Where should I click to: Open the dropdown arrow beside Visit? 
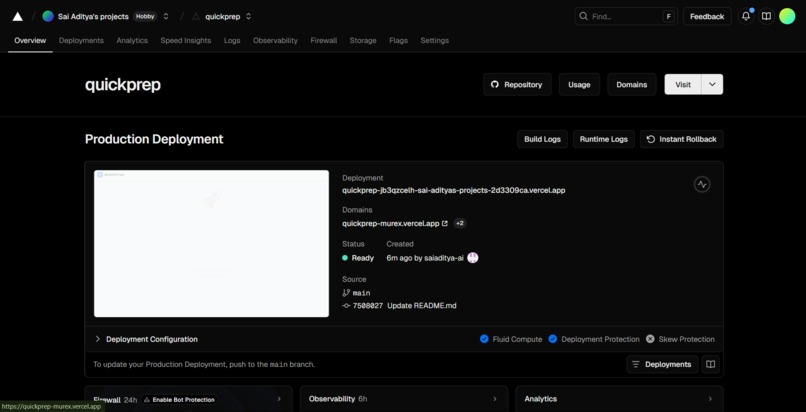click(x=712, y=85)
